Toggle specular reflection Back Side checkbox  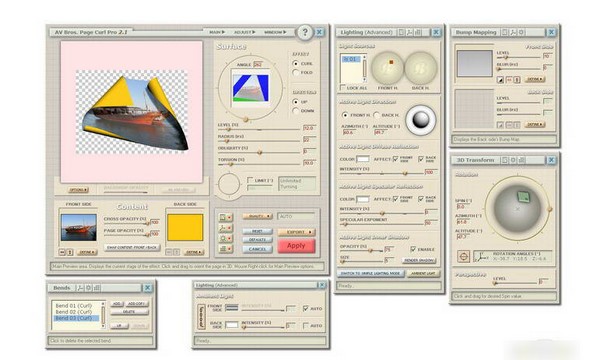(x=421, y=199)
